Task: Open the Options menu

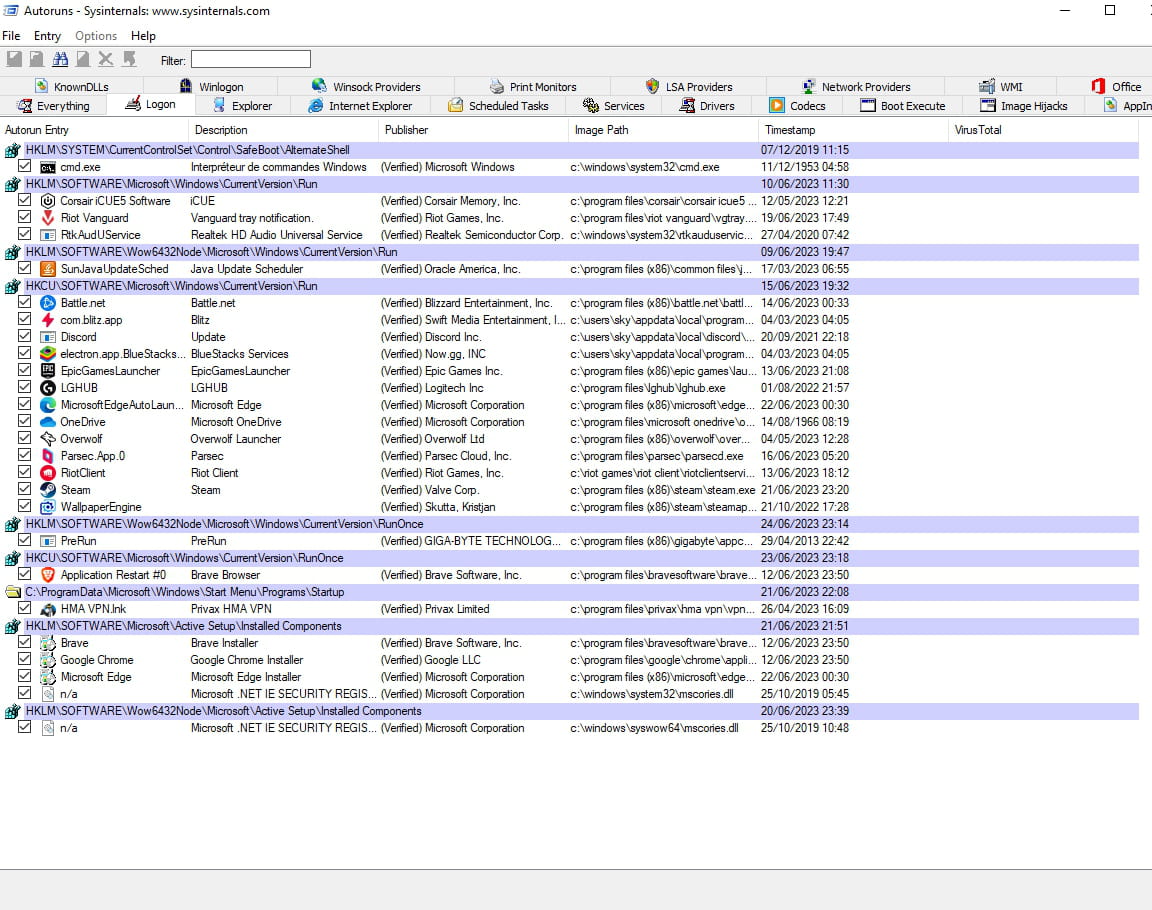Action: [x=96, y=36]
